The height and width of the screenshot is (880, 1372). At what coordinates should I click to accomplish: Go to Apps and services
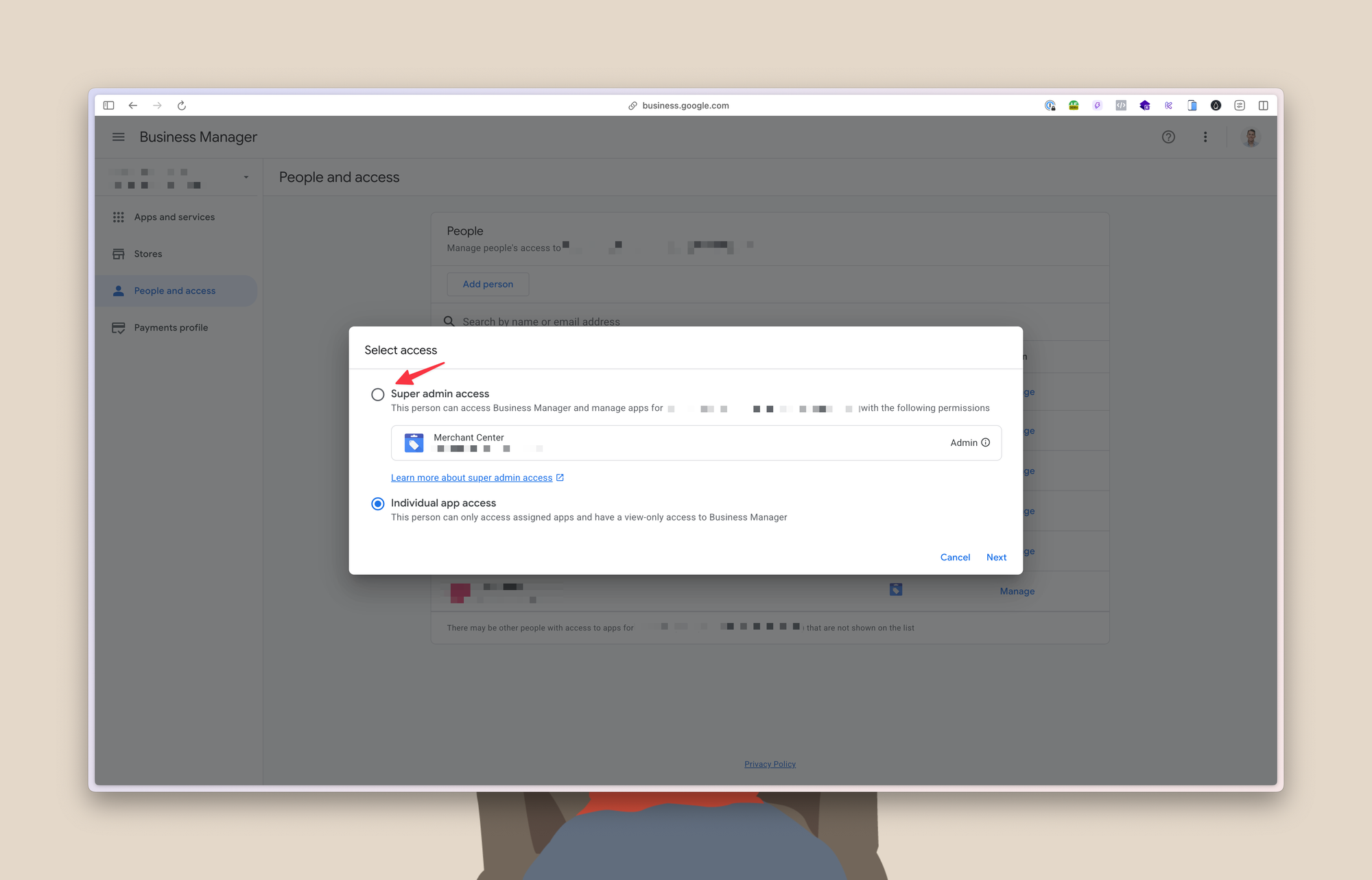pyautogui.click(x=174, y=217)
